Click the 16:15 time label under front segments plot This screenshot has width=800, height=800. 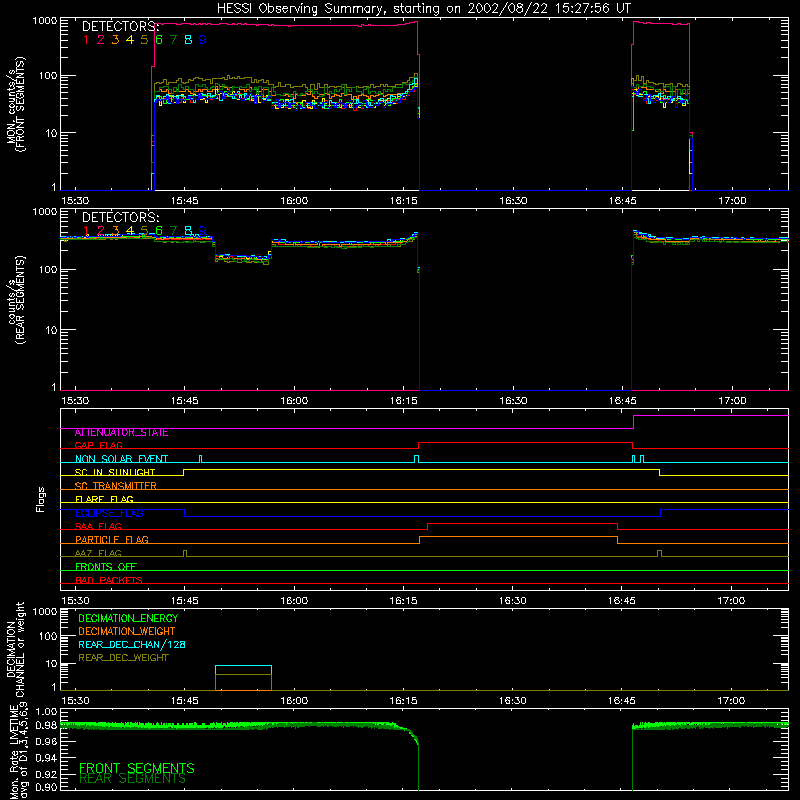tap(404, 201)
